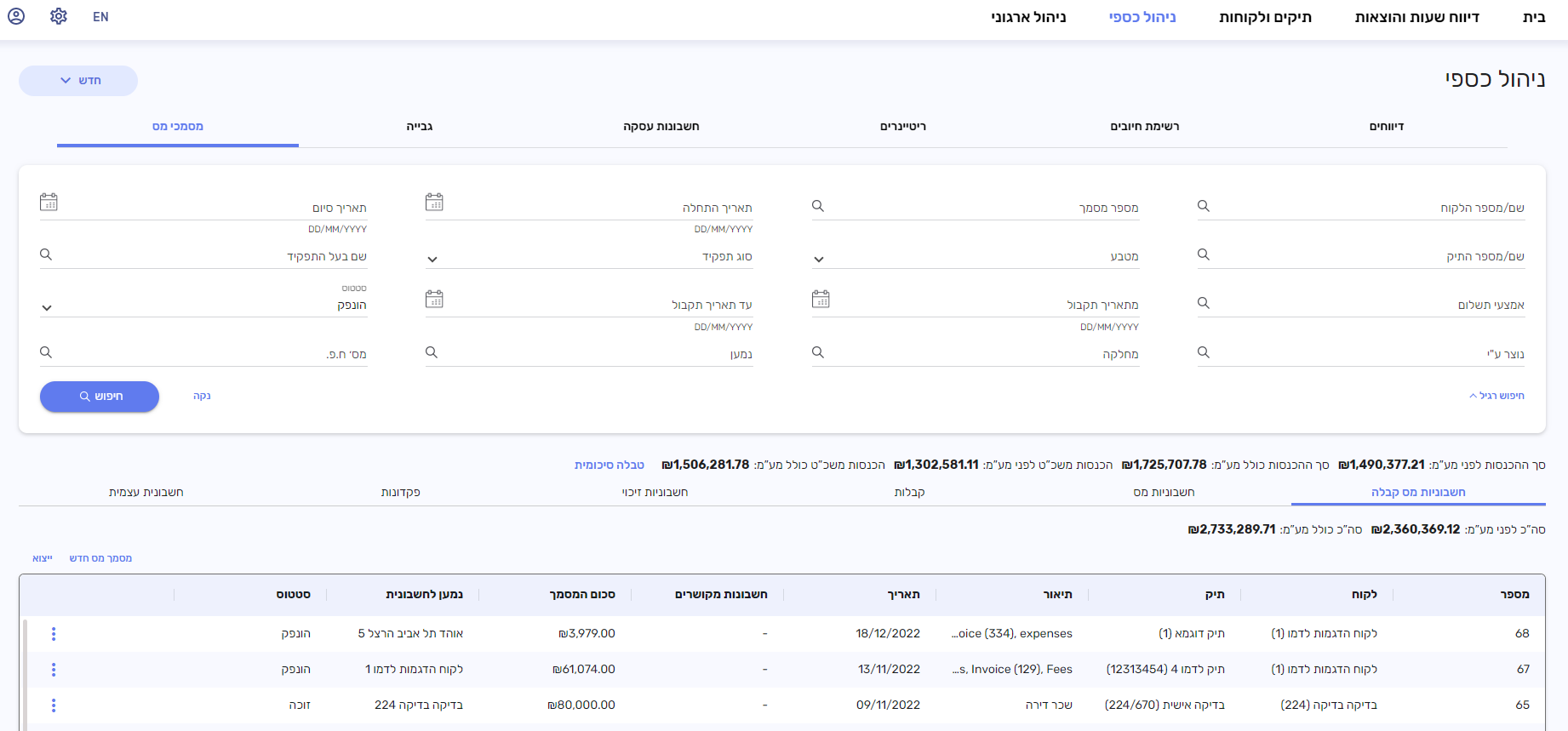Viewport: 1568px width, 731px height.
Task: Open the user profile icon
Action: [x=16, y=16]
